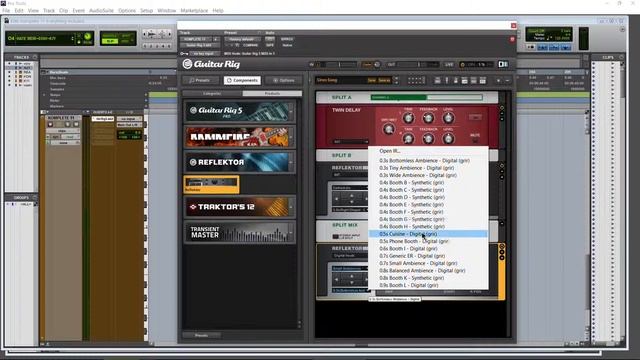The height and width of the screenshot is (360, 640).
Task: Click the rack plus button
Action: [x=498, y=80]
